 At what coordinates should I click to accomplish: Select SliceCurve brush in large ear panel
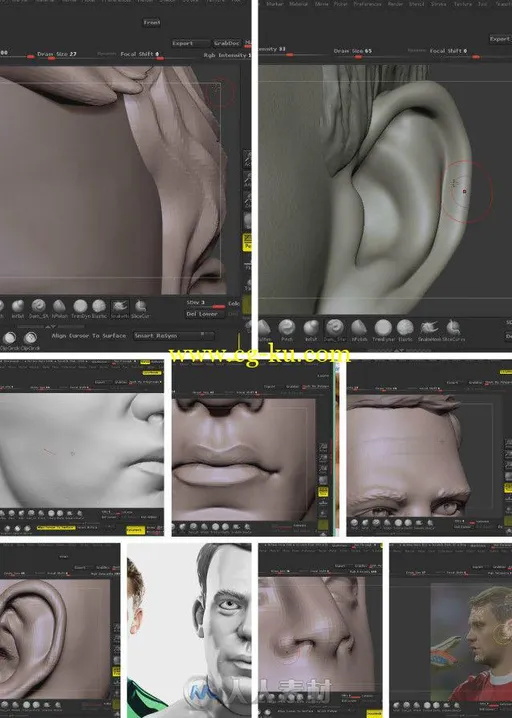[x=453, y=330]
